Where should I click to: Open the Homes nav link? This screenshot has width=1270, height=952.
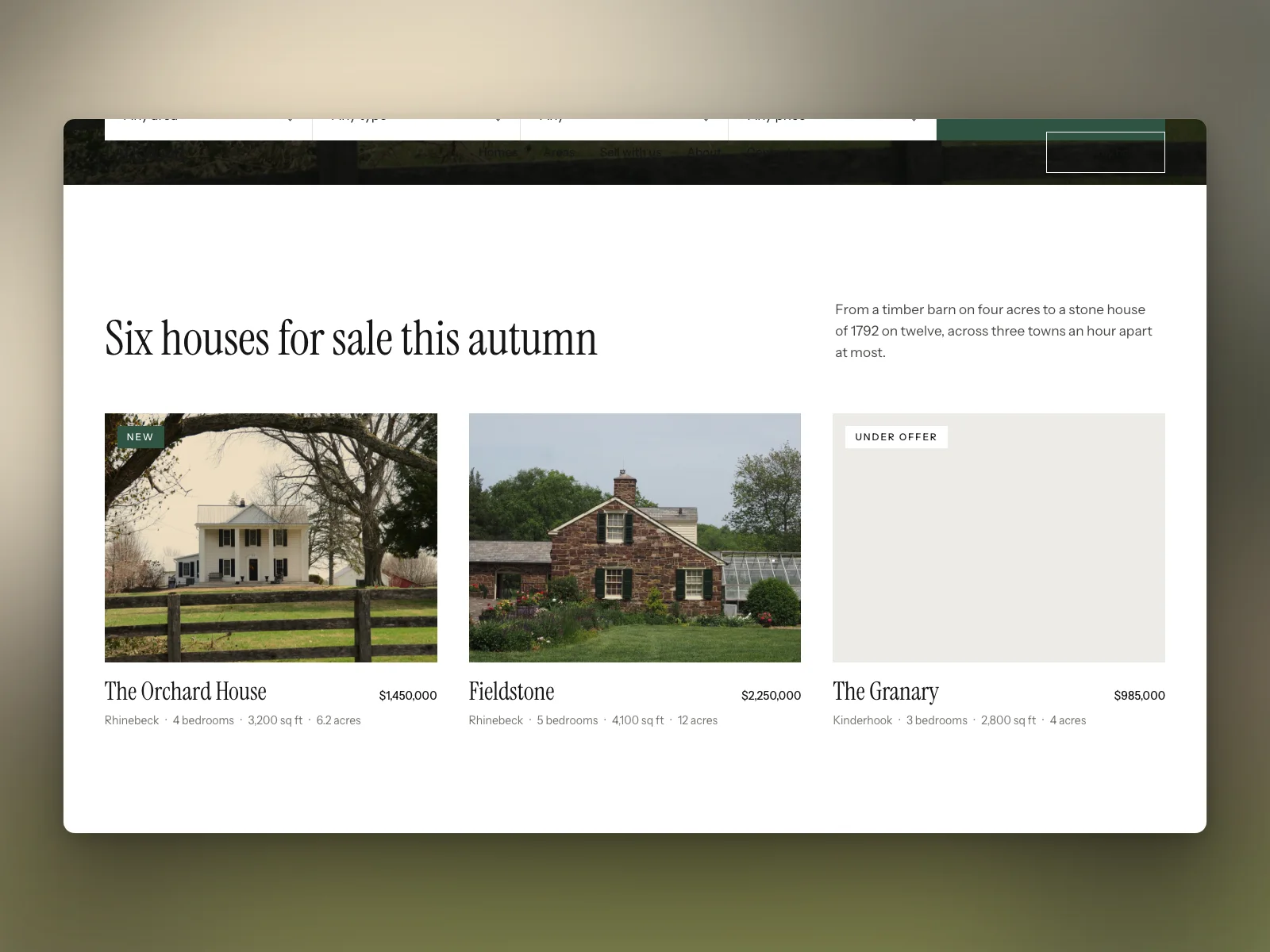coord(498,152)
